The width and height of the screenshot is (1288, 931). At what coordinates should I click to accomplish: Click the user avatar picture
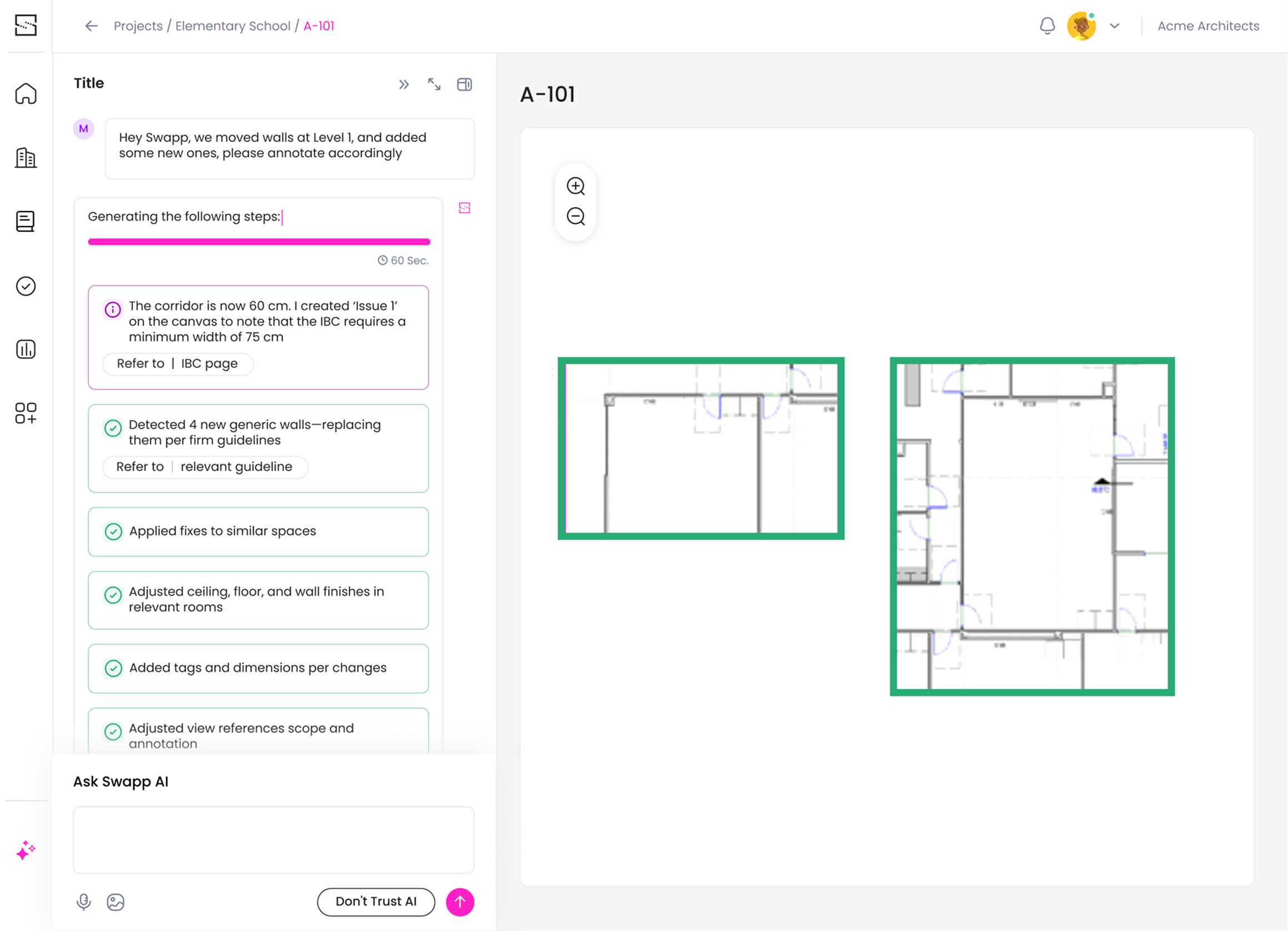(1081, 26)
